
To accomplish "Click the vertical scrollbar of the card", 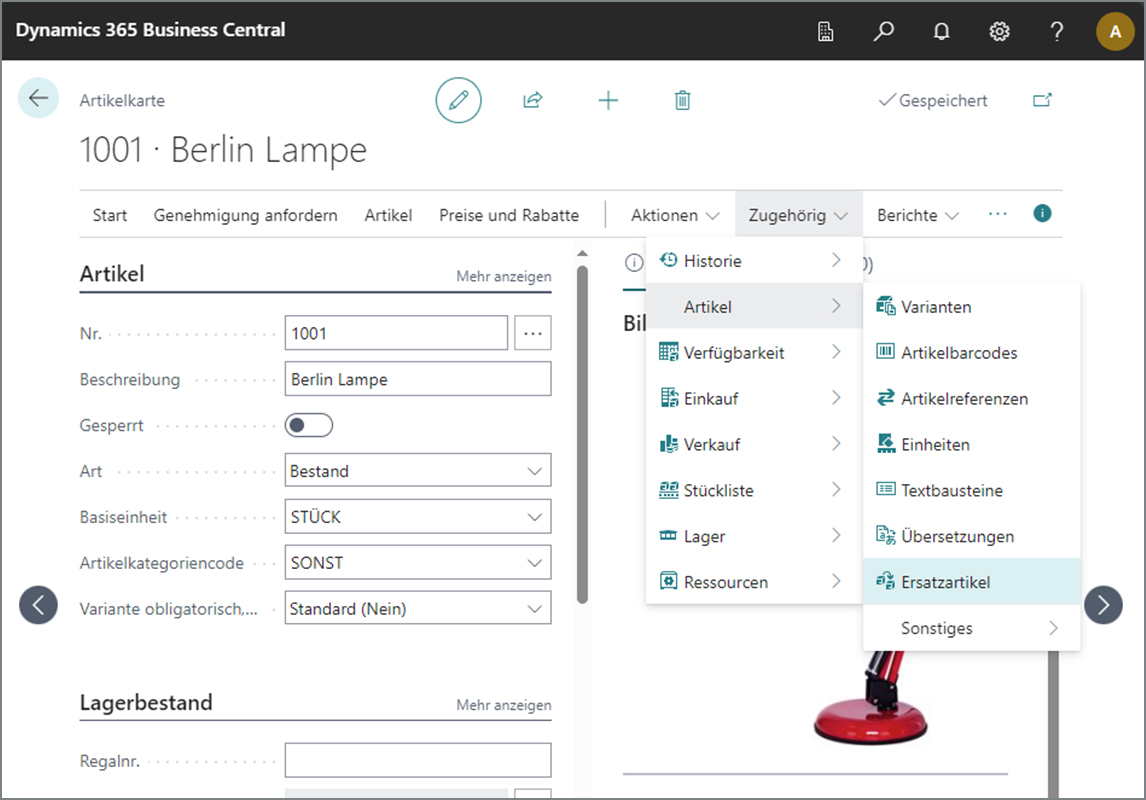I will click(582, 434).
